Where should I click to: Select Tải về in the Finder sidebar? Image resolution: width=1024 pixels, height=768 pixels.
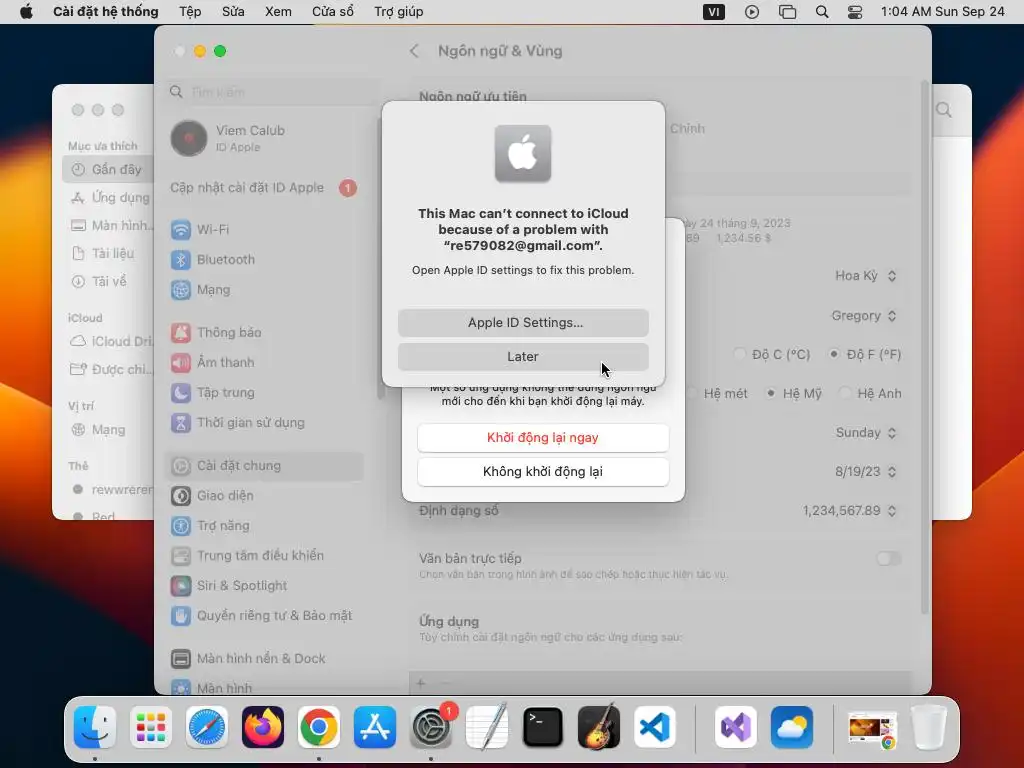point(108,281)
